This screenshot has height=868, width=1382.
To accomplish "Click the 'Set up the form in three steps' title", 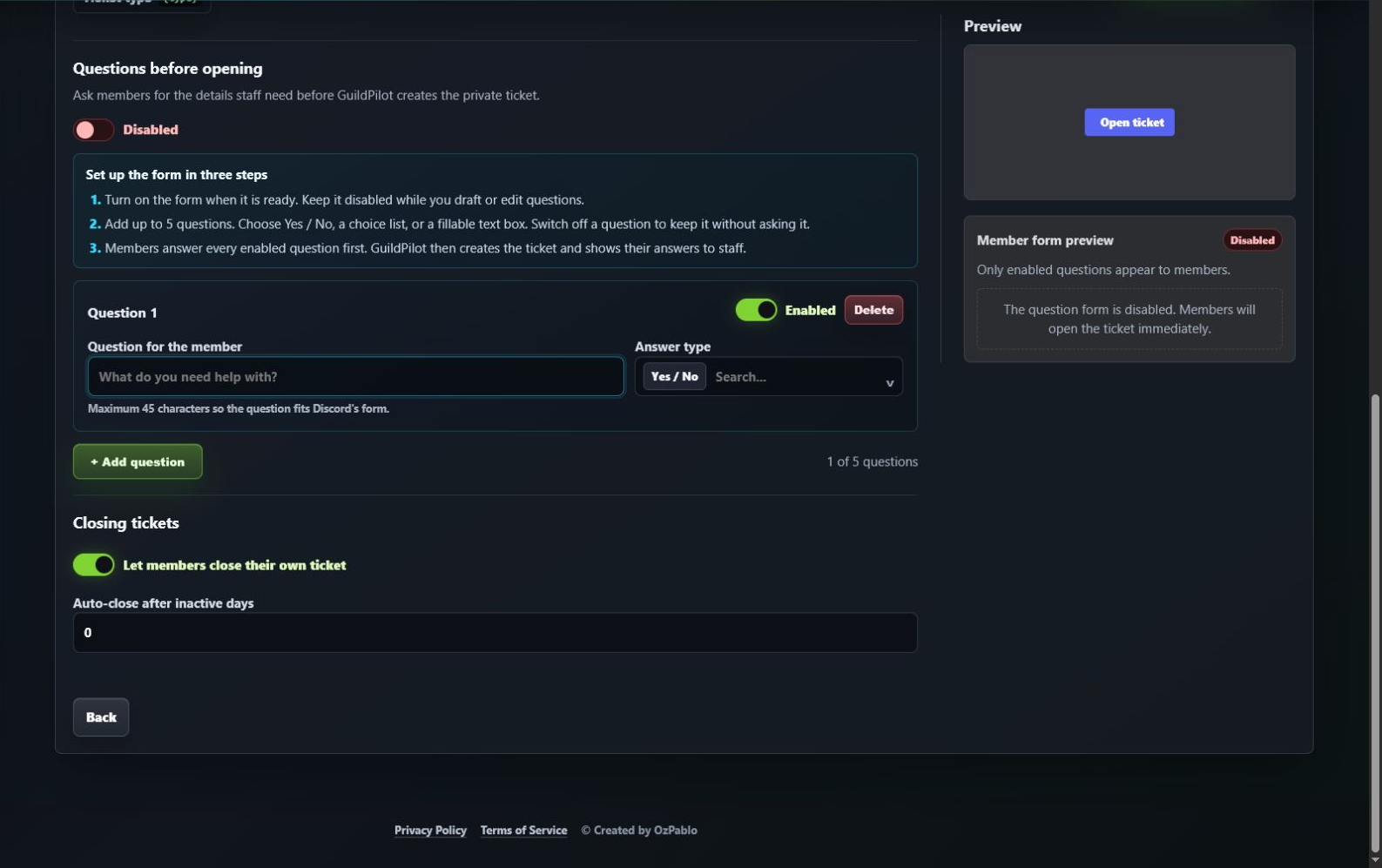I will 177,175.
